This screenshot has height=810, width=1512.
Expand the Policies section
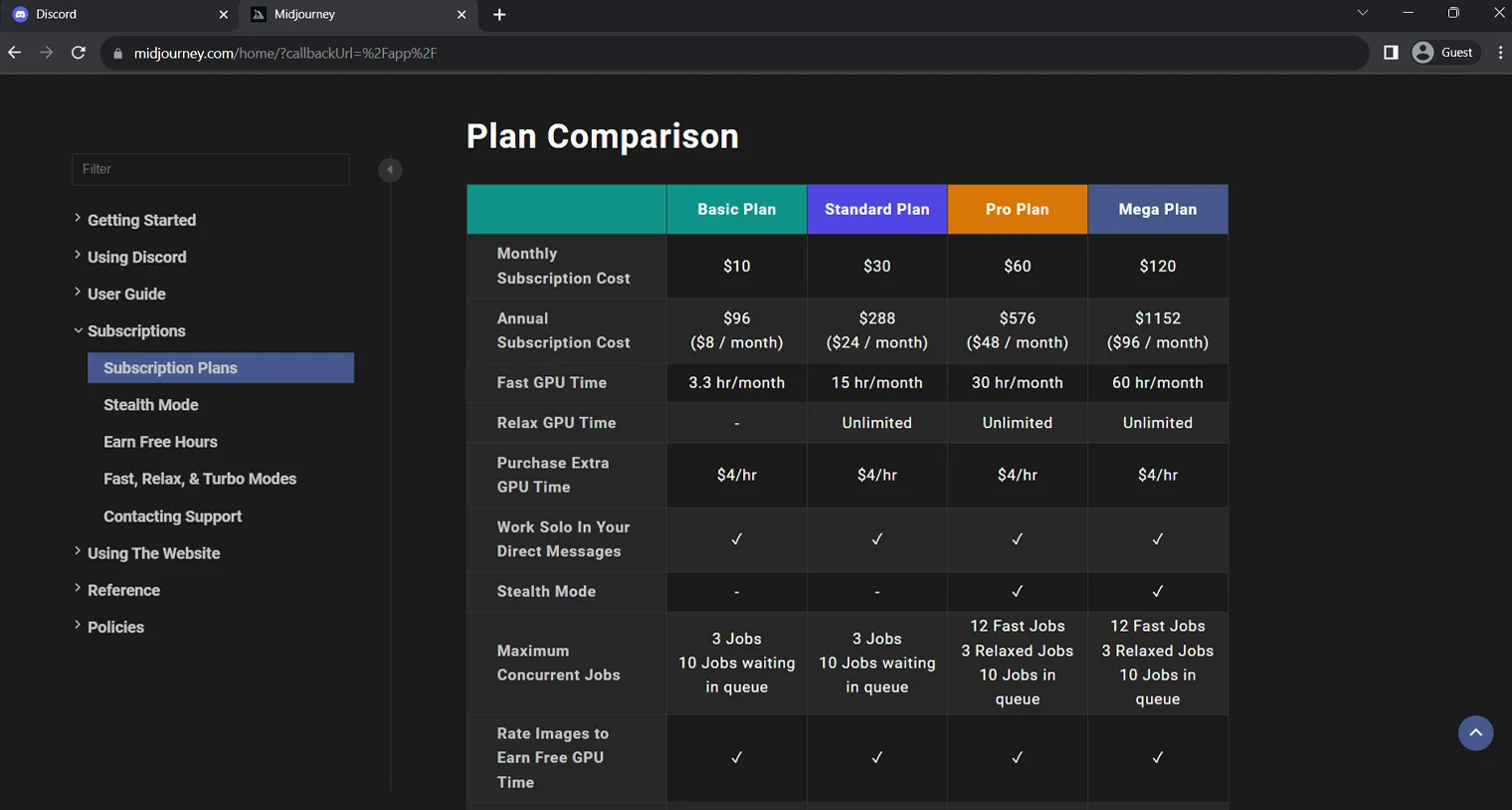[115, 627]
